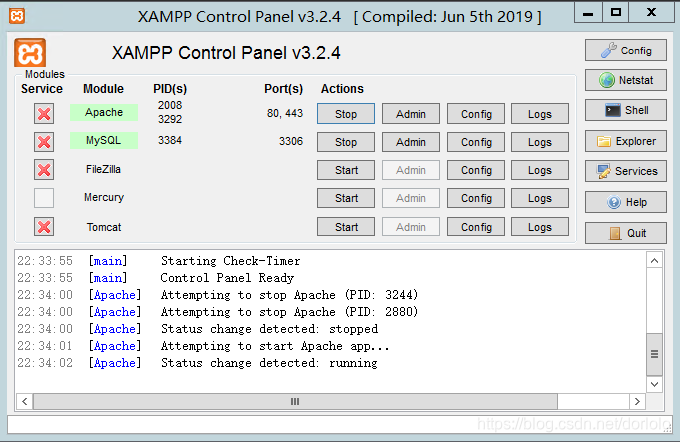Open MySQL Admin page
This screenshot has height=442, width=680.
(411, 142)
